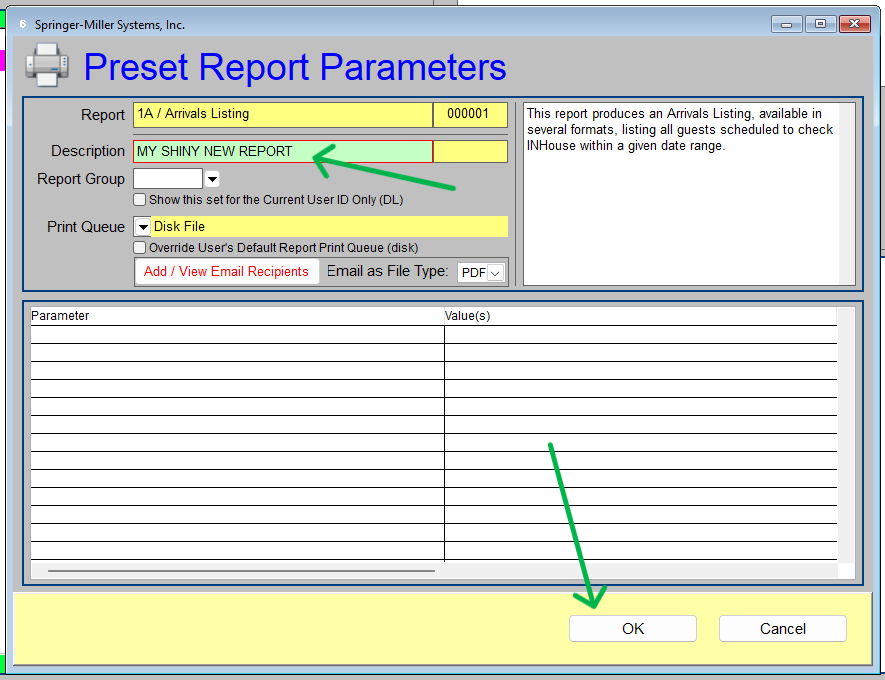Click the report number field 000001
885x680 pixels.
pos(470,115)
